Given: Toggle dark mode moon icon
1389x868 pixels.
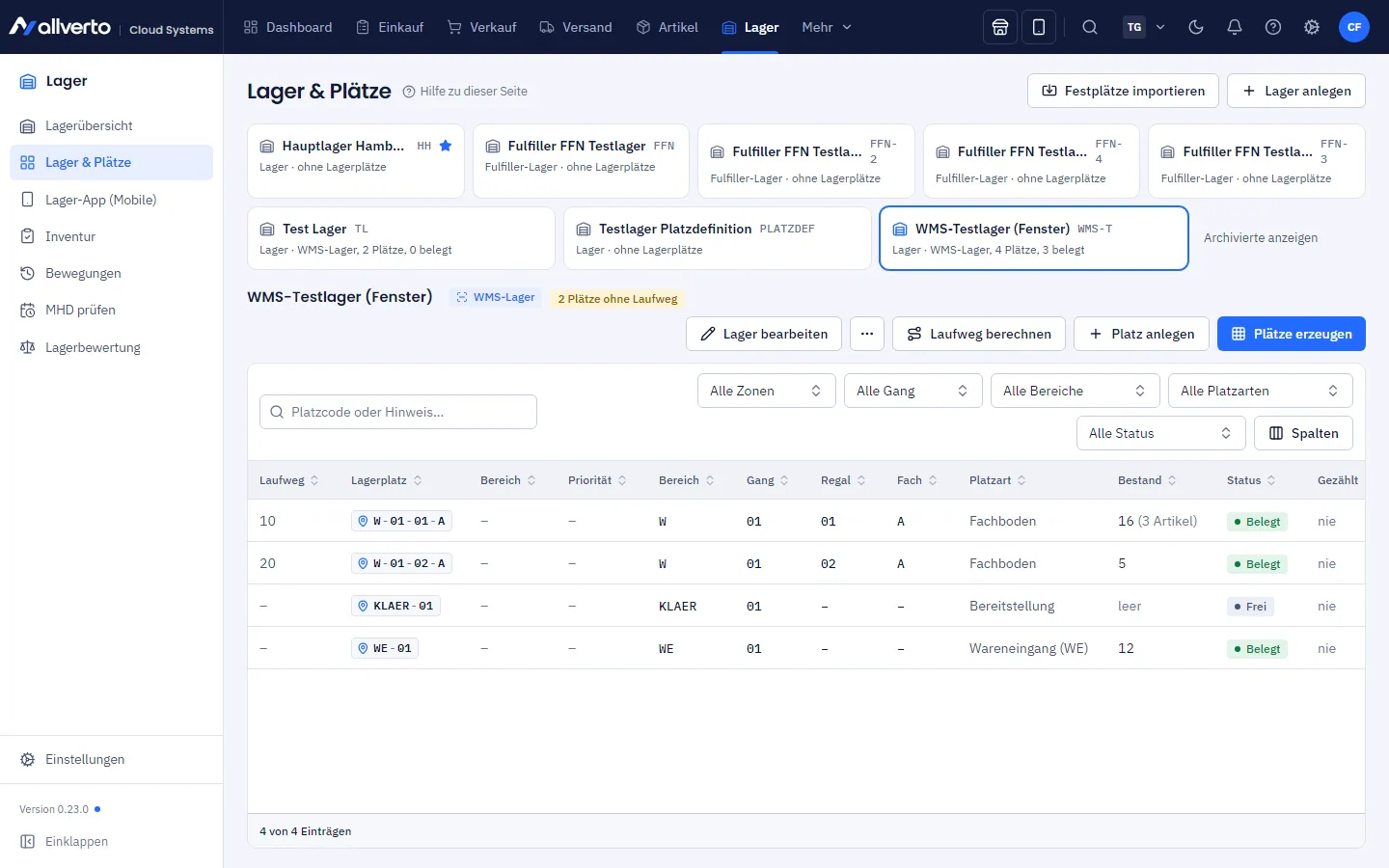Looking at the screenshot, I should 1196,27.
